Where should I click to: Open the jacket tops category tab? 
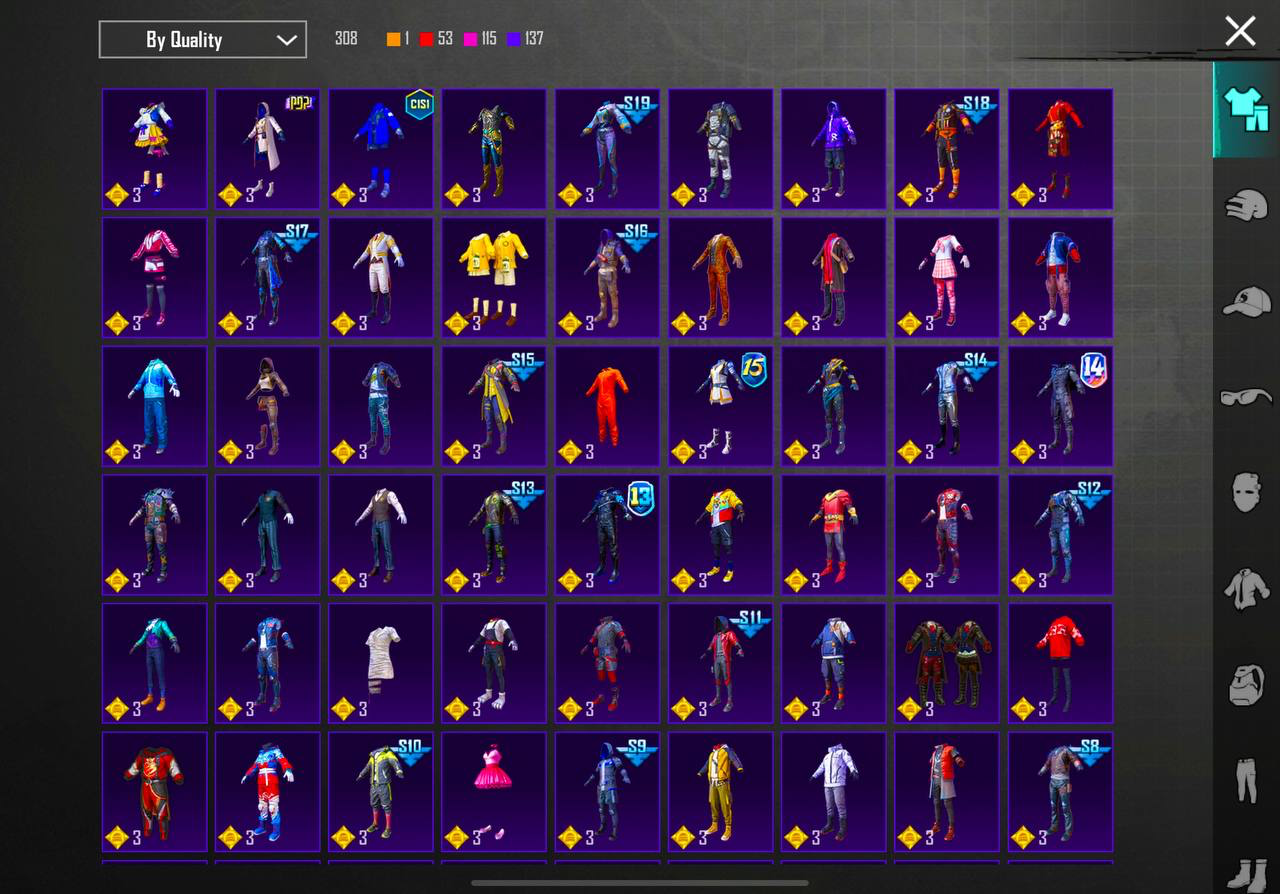1246,589
